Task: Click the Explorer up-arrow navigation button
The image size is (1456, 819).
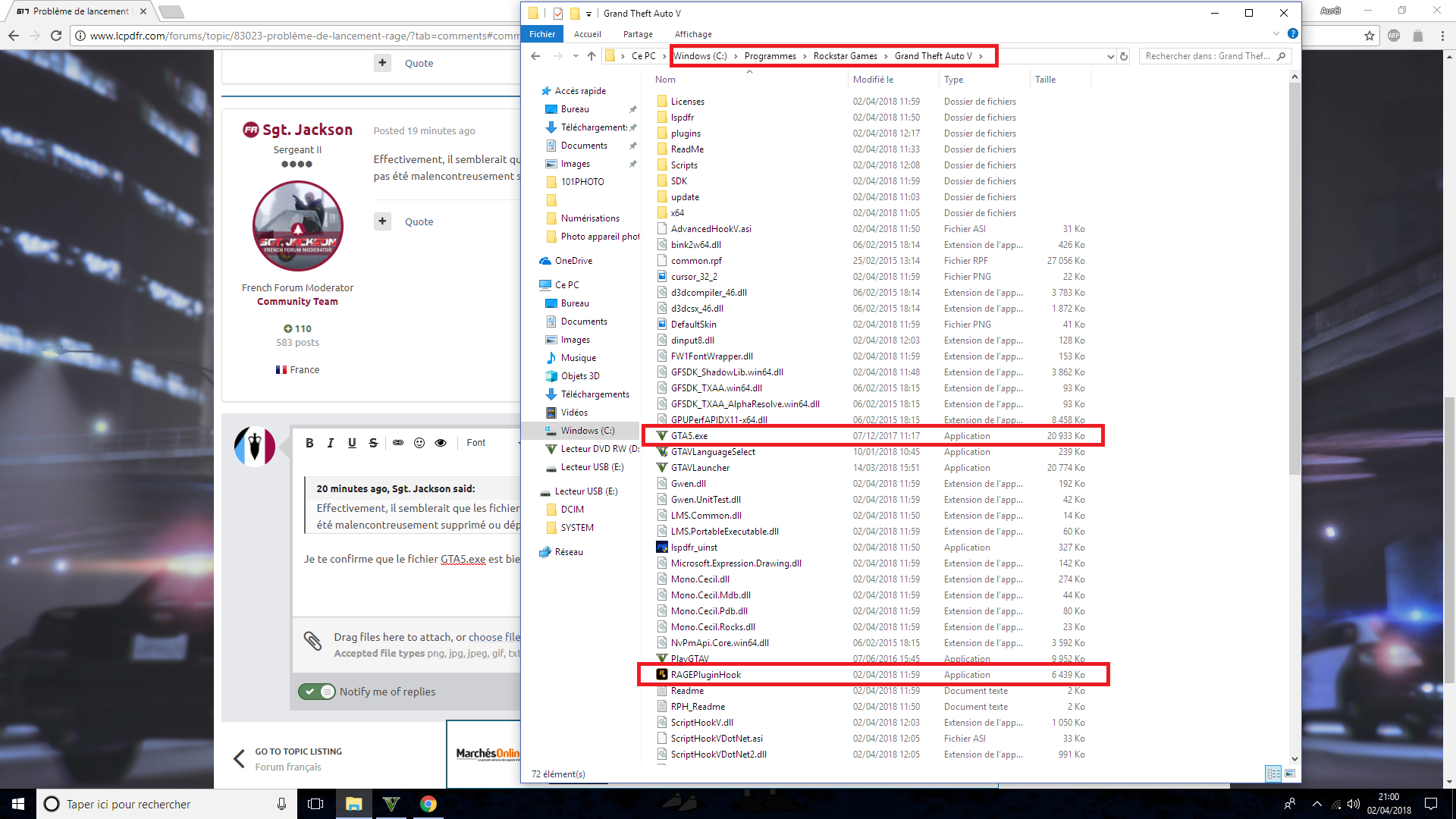Action: [591, 56]
